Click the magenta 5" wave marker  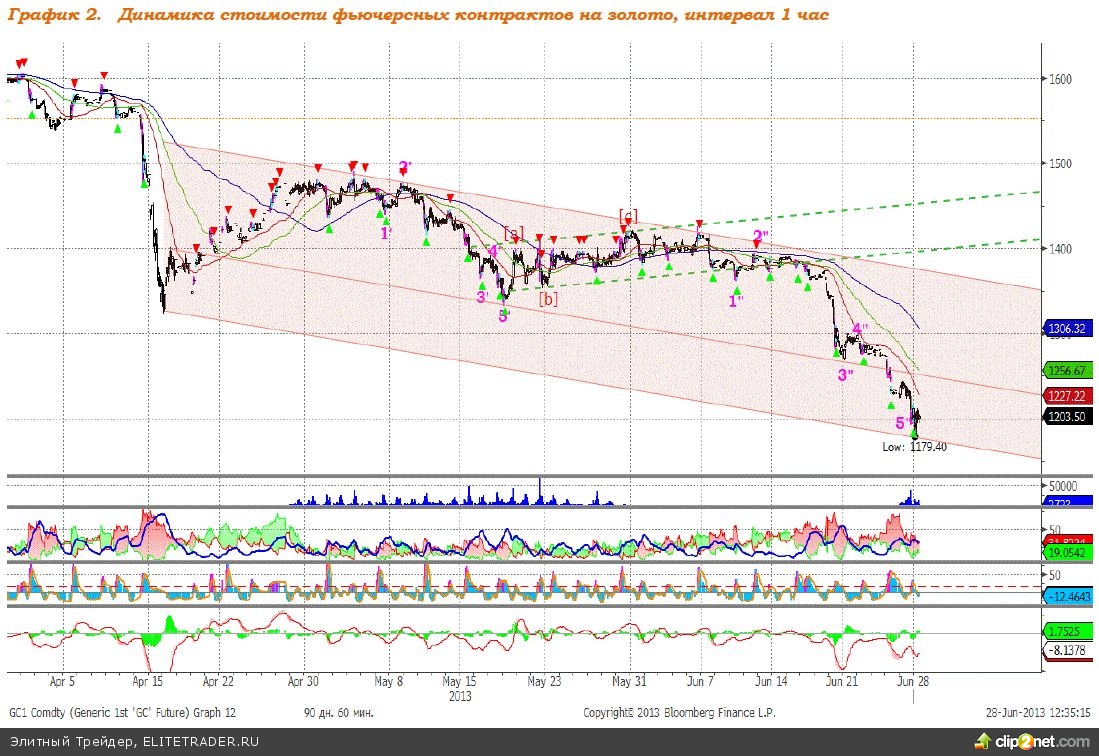pos(903,422)
